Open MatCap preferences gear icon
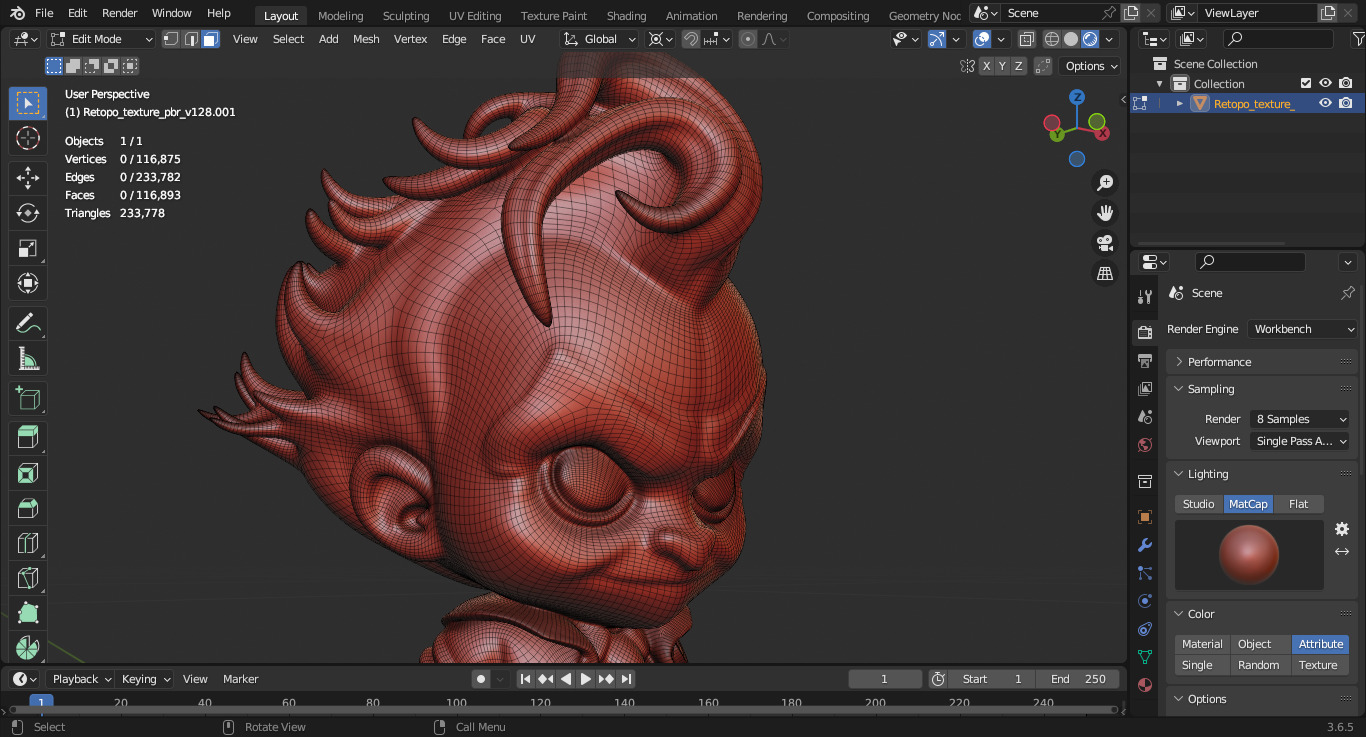 pos(1342,529)
